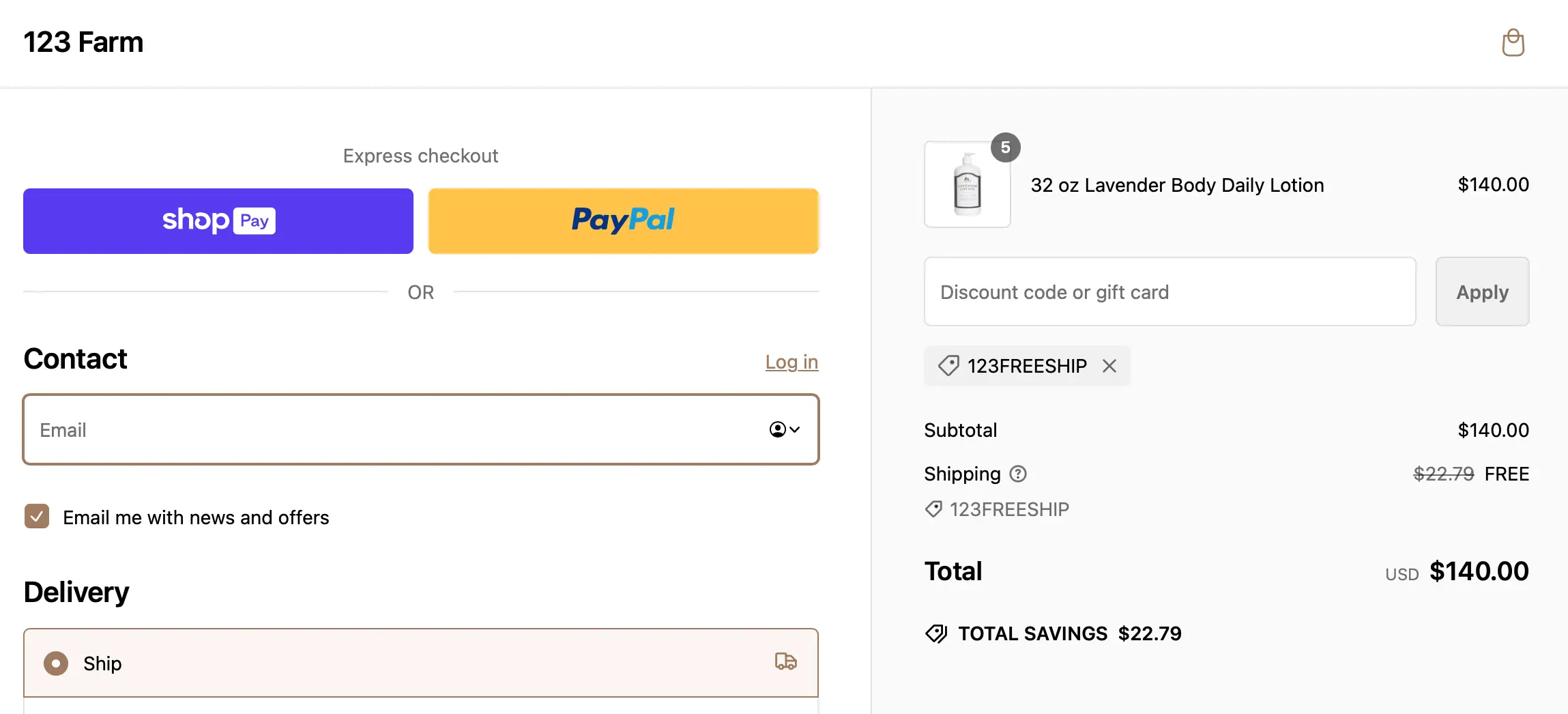This screenshot has height=714, width=1568.
Task: Click the 123 Farm store name
Action: 83,42
